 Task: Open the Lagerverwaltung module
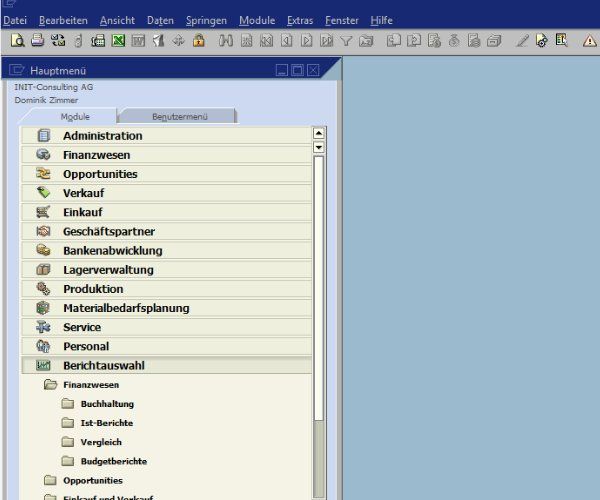point(167,270)
